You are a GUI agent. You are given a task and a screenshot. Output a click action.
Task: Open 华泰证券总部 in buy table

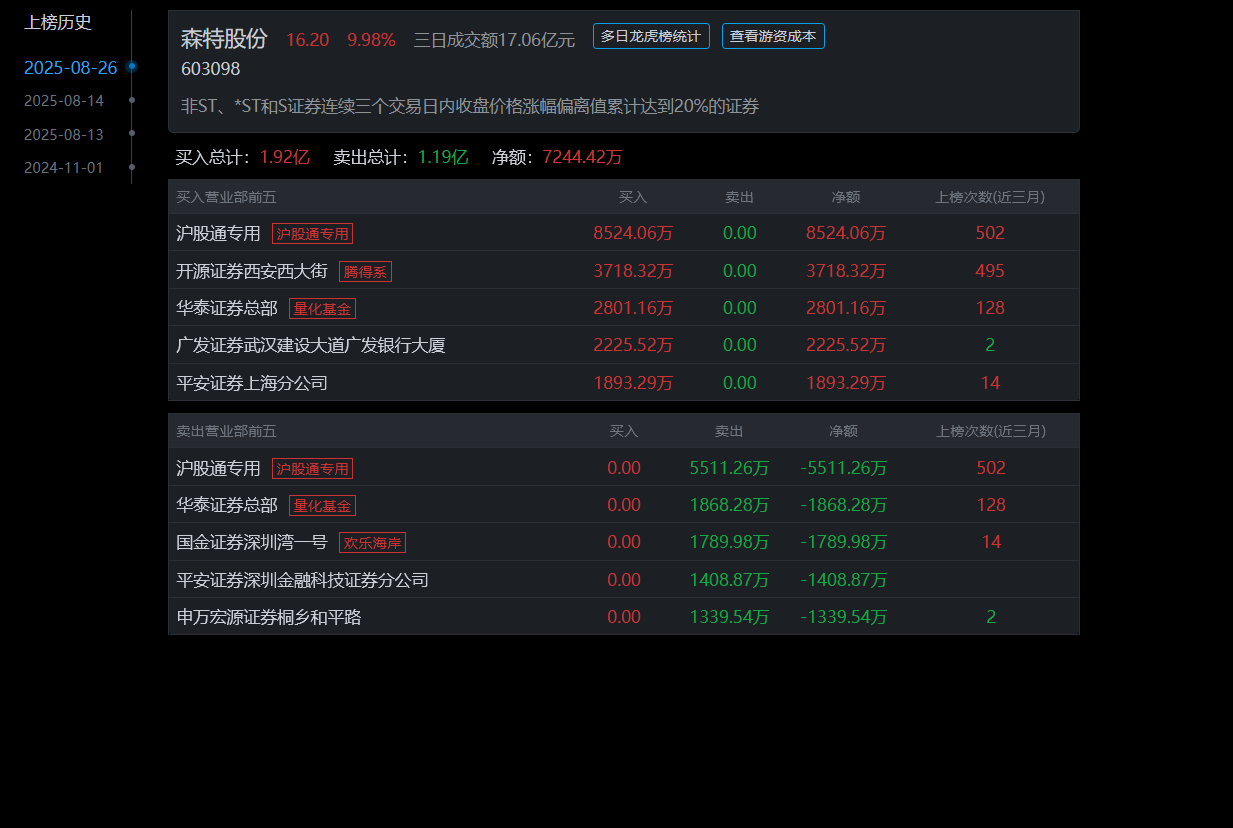[x=227, y=308]
